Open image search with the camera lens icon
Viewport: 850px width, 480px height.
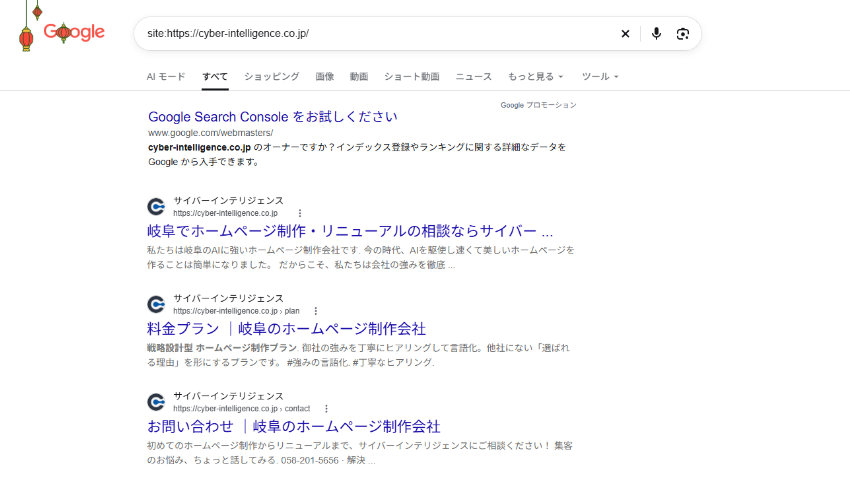(x=682, y=34)
